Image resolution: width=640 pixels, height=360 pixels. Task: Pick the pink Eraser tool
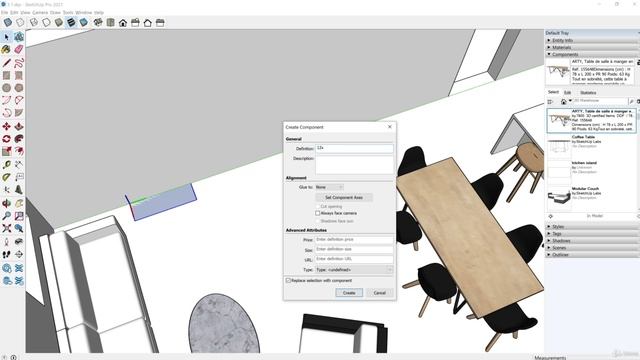19,50
